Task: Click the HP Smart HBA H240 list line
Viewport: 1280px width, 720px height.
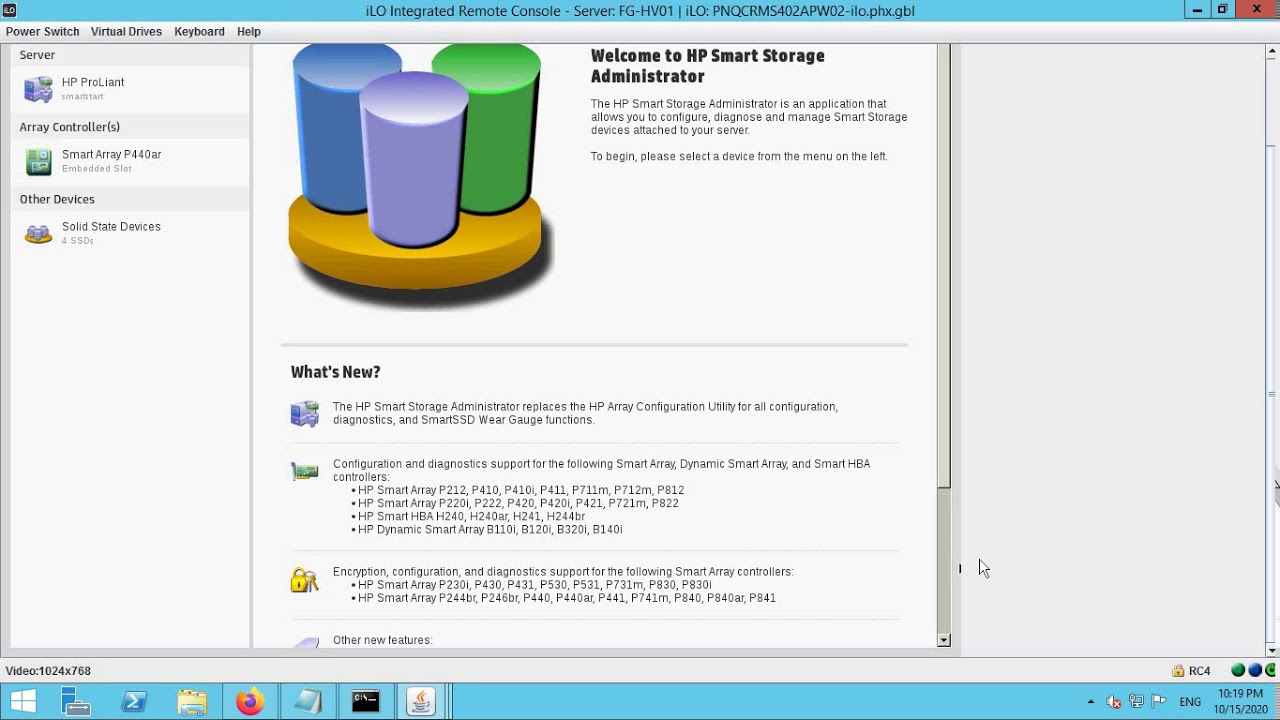Action: tap(471, 517)
